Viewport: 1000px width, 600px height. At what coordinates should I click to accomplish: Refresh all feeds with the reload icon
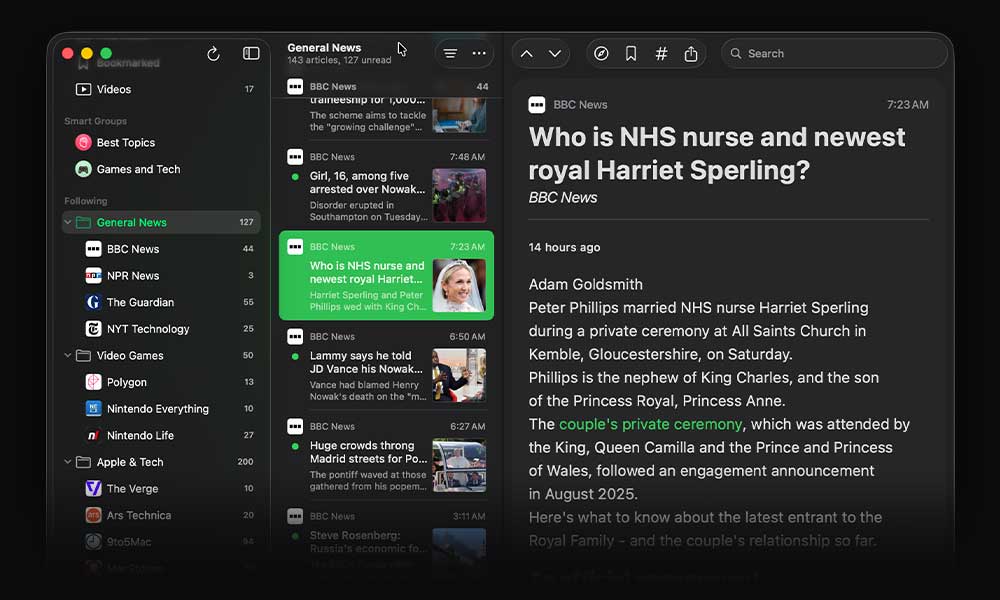pos(213,54)
